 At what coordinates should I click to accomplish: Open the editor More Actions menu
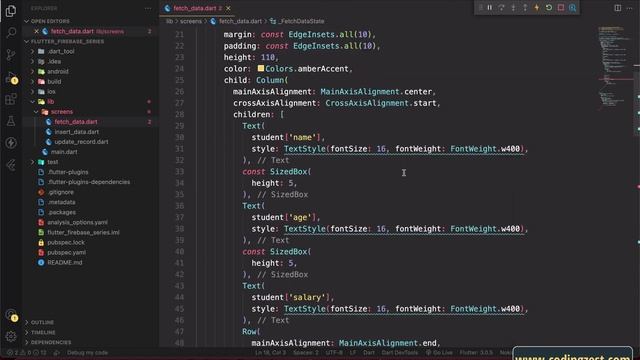(629, 8)
